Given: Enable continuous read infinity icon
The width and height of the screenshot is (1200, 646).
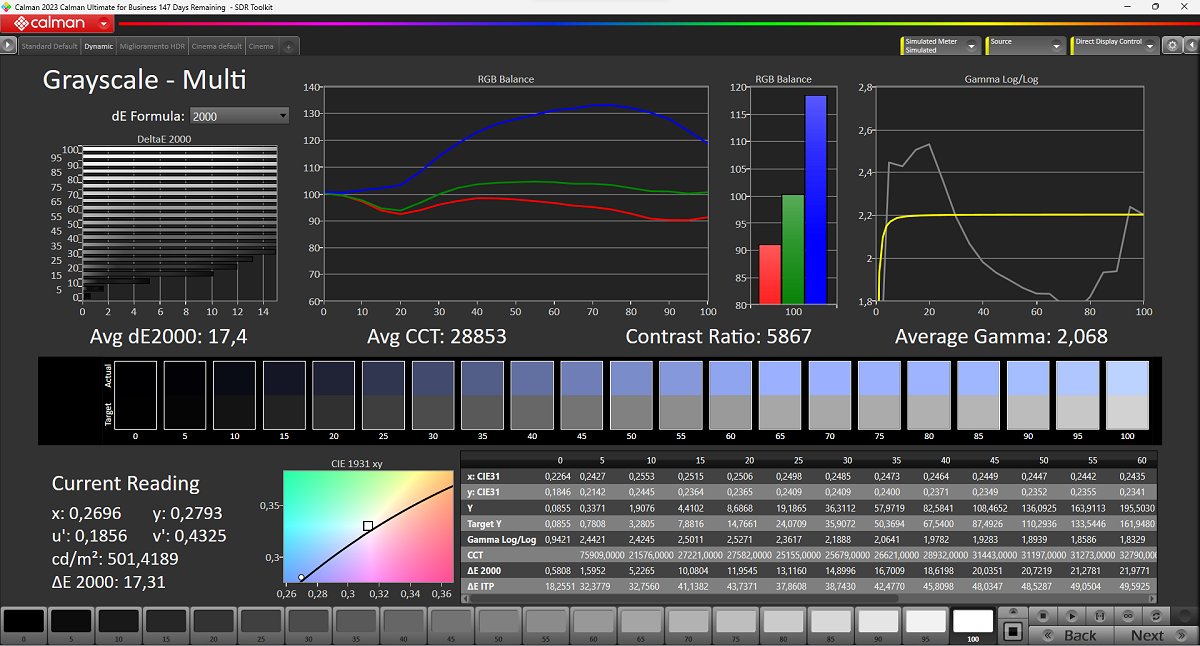Looking at the screenshot, I should [1127, 616].
